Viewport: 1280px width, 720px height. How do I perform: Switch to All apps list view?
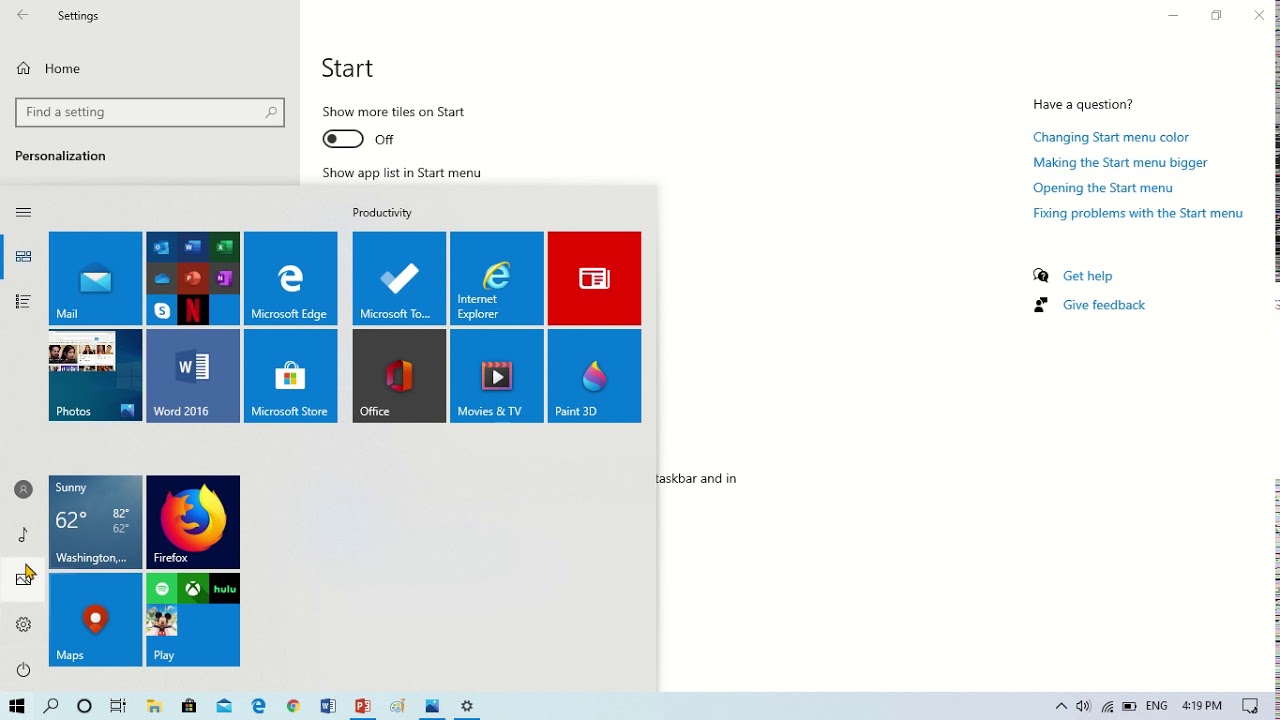pyautogui.click(x=23, y=301)
